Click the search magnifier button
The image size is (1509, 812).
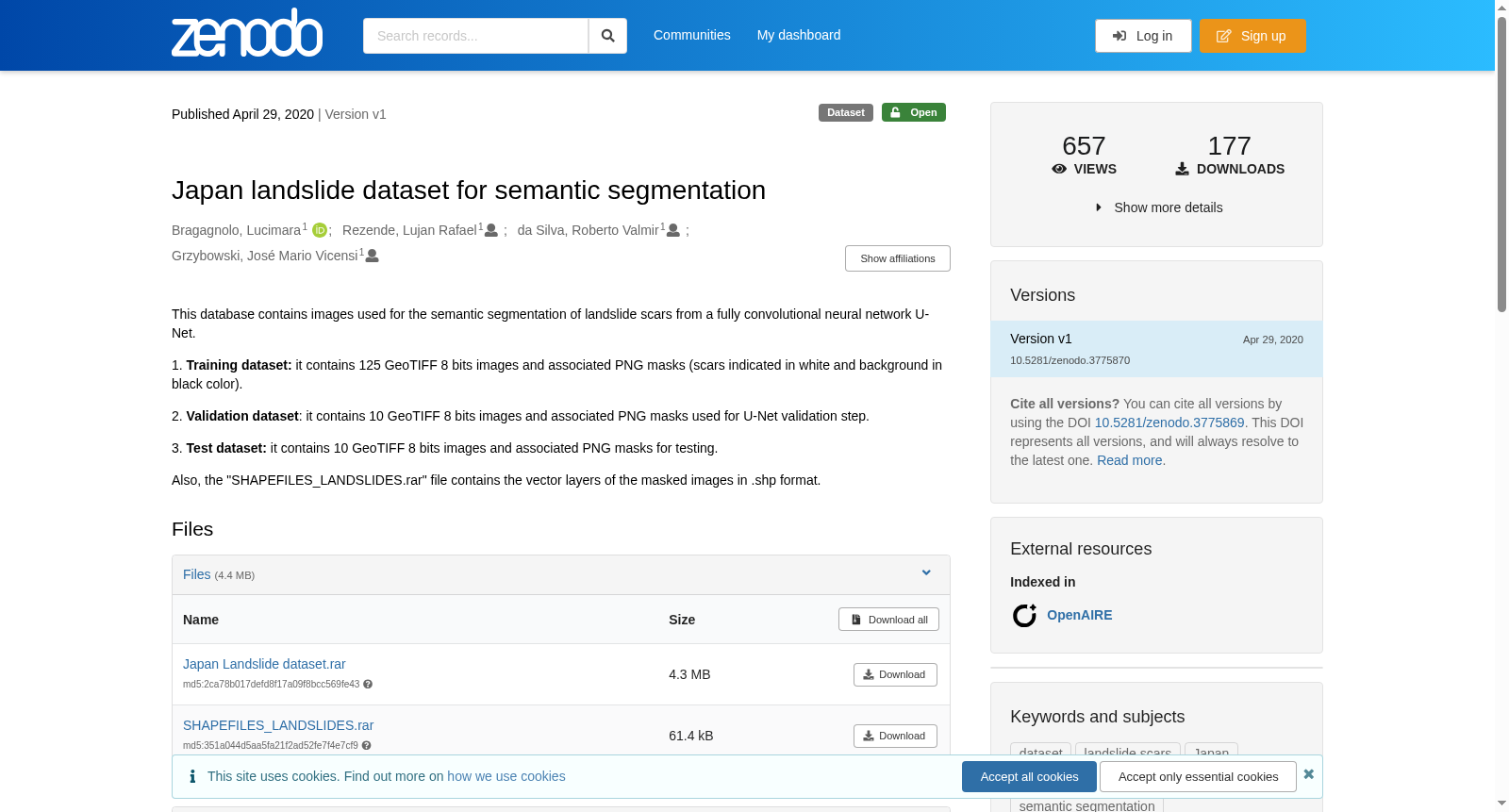click(x=607, y=36)
